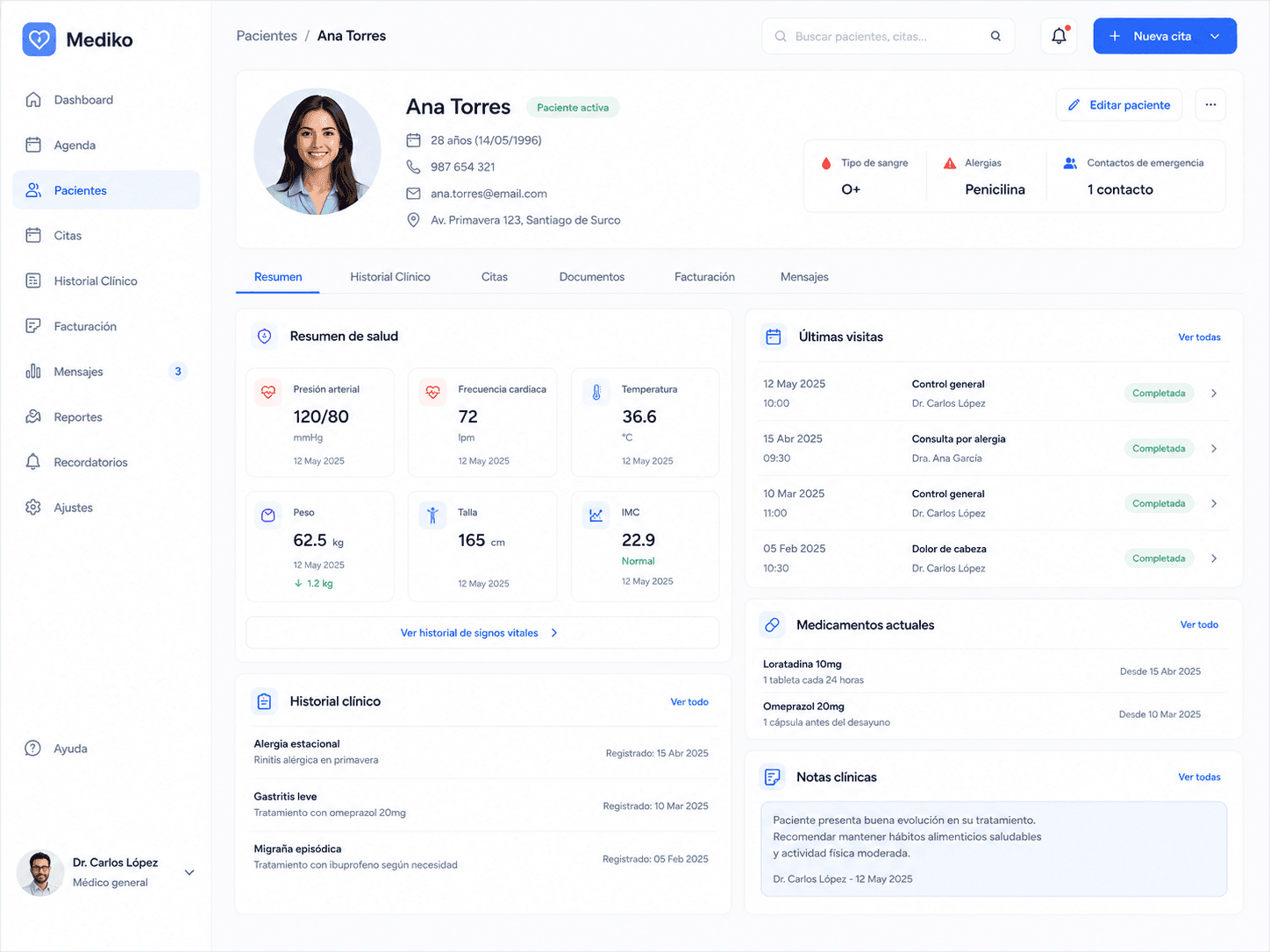The image size is (1270, 952).
Task: Click the calendar icon beside patient's age
Action: coord(413,140)
